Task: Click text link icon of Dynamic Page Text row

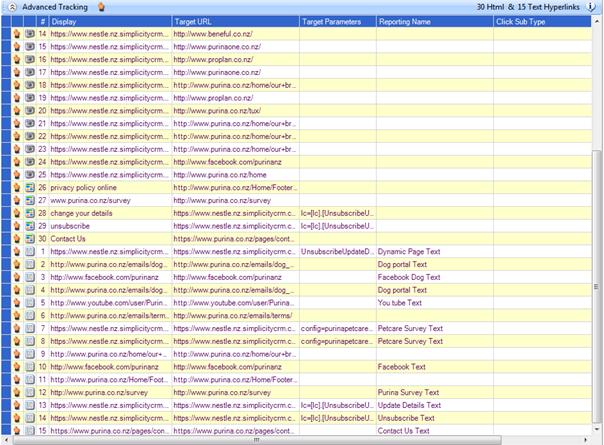Action: (x=30, y=252)
